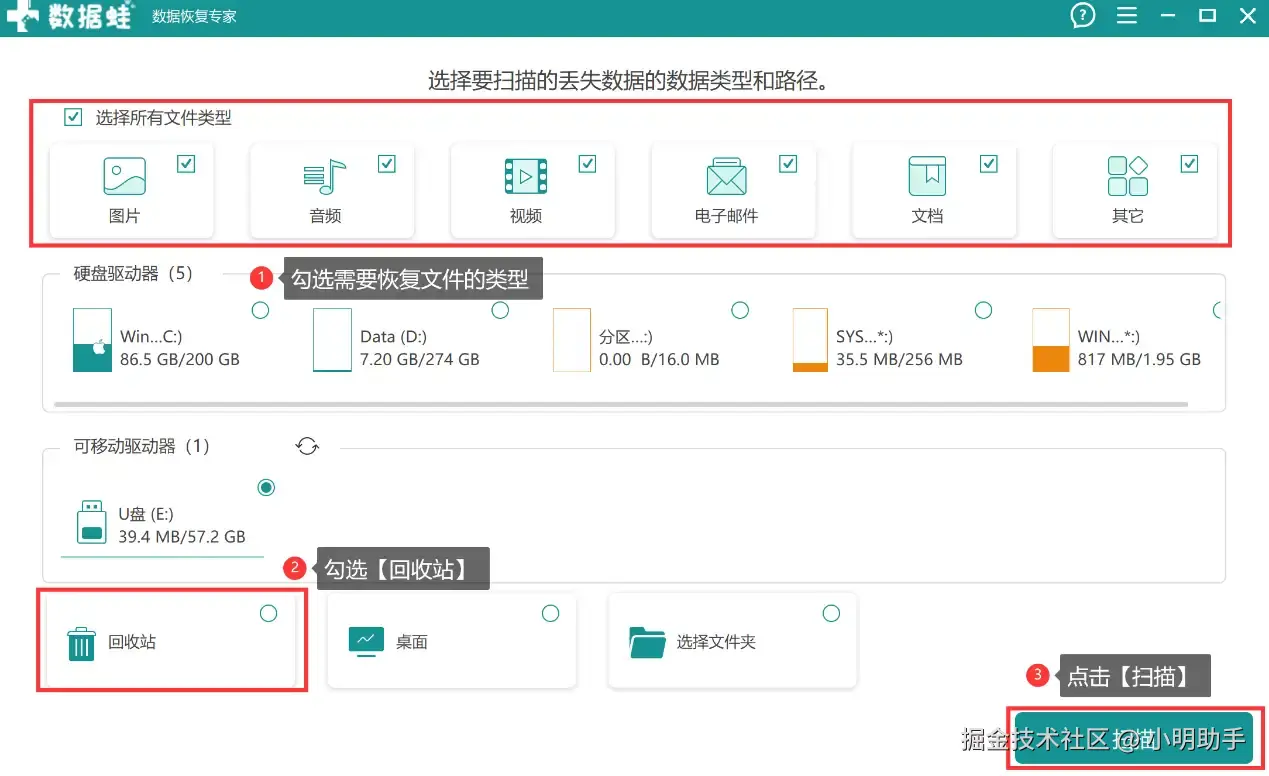Click the Data (D:) drive icon

pyautogui.click(x=332, y=340)
